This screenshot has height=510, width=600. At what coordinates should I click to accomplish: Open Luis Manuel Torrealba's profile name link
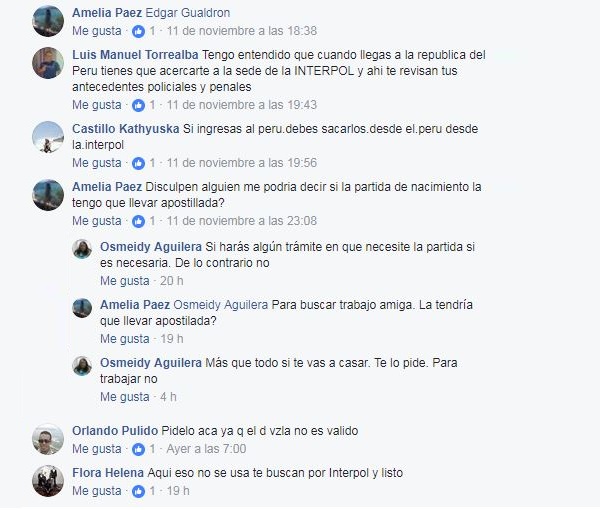135,55
